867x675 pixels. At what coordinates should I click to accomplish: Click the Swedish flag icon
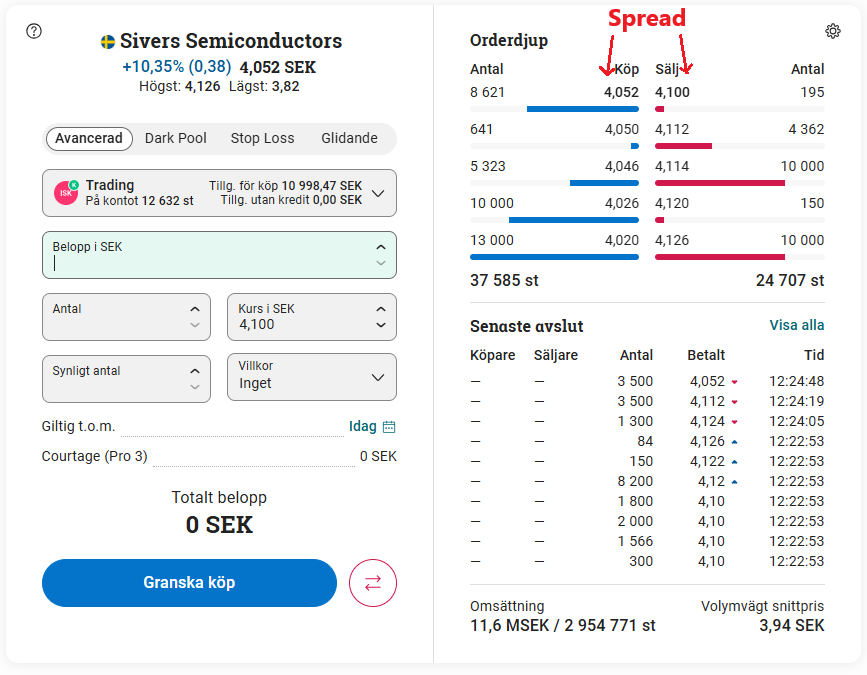click(x=108, y=42)
